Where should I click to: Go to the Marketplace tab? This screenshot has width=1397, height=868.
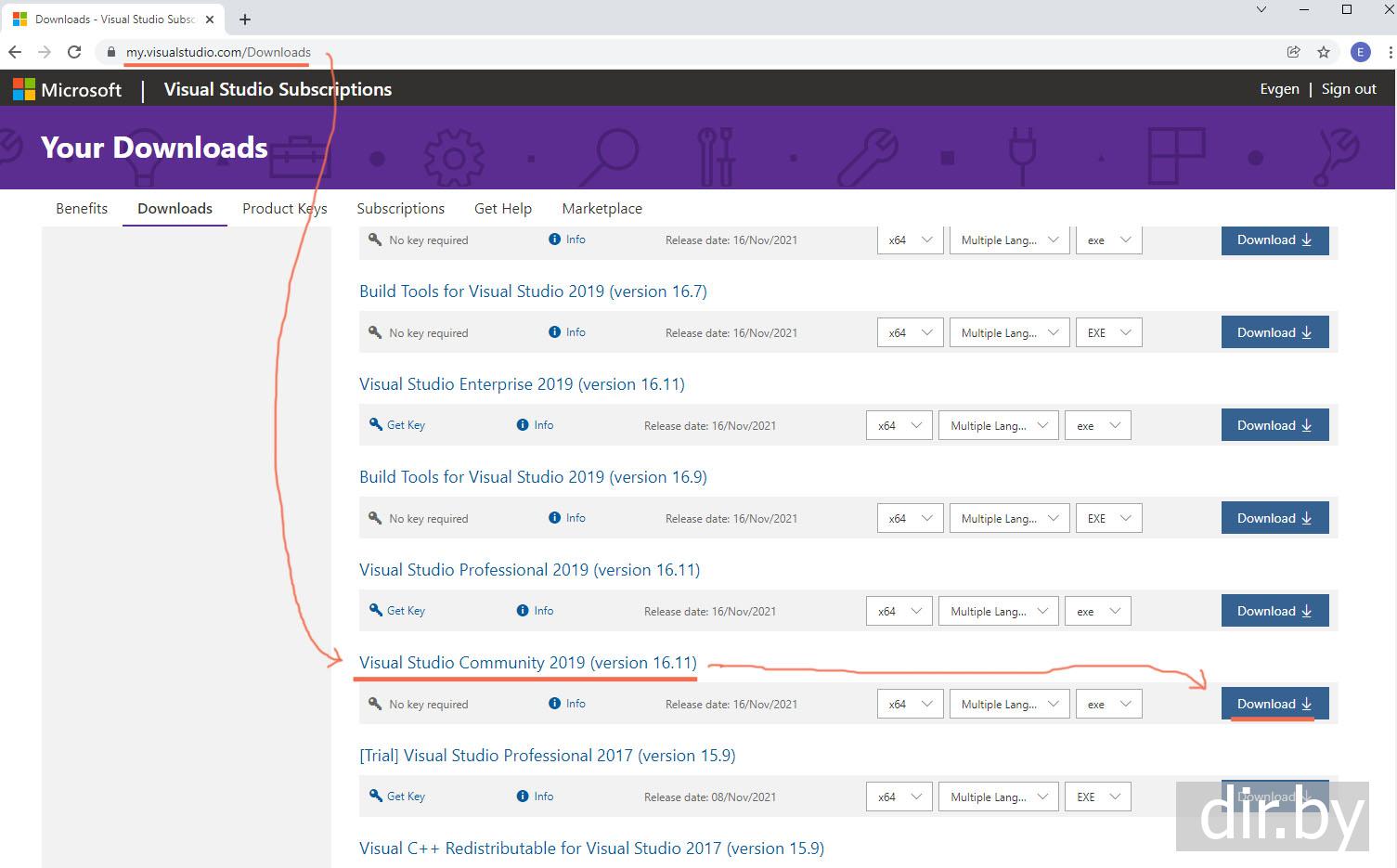click(601, 208)
